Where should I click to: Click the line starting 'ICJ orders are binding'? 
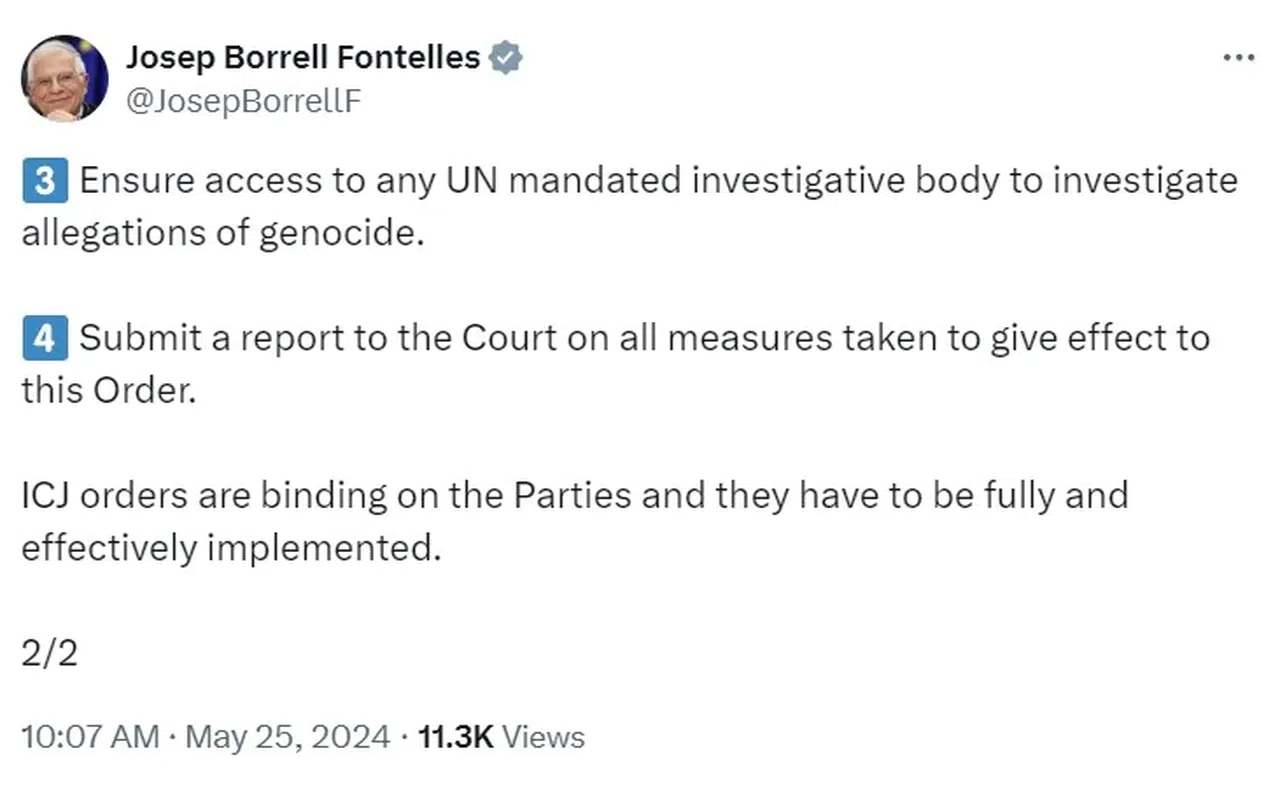(x=574, y=495)
